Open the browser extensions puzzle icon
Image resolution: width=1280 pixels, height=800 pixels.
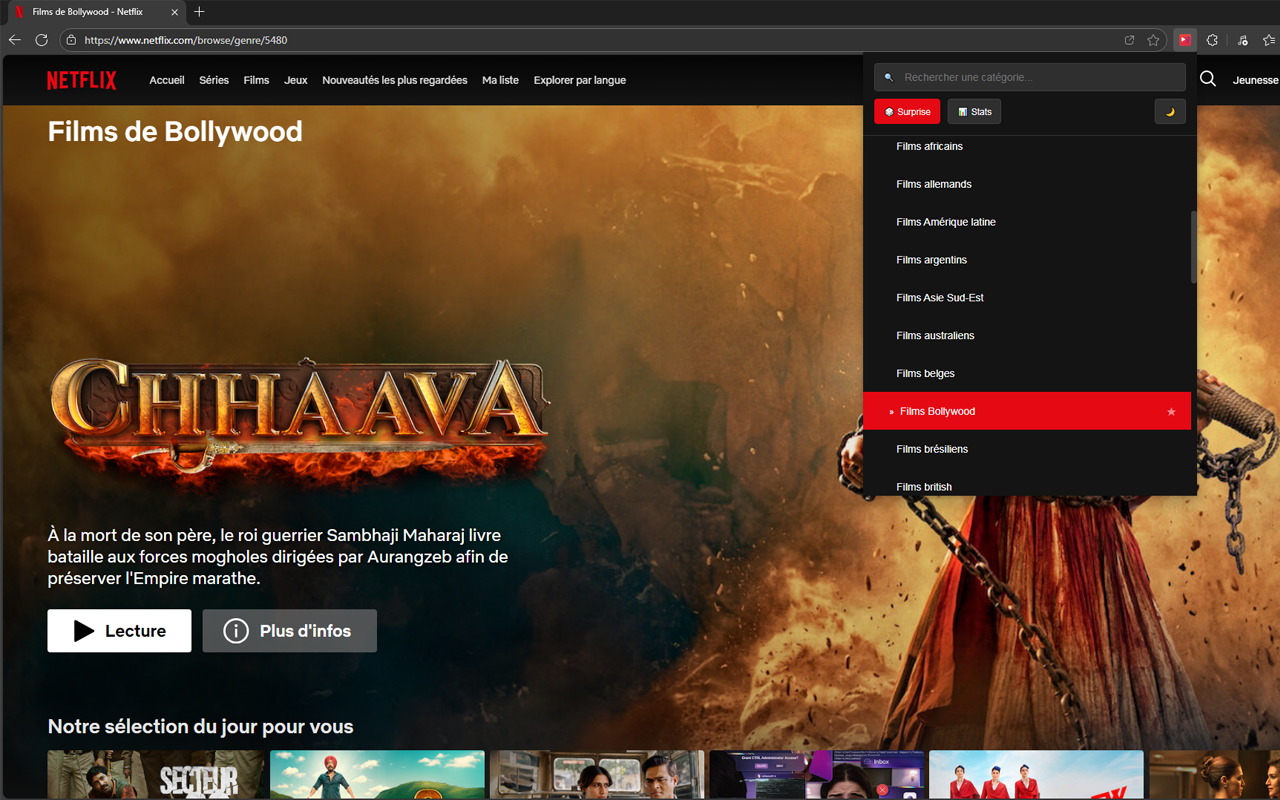click(1212, 40)
